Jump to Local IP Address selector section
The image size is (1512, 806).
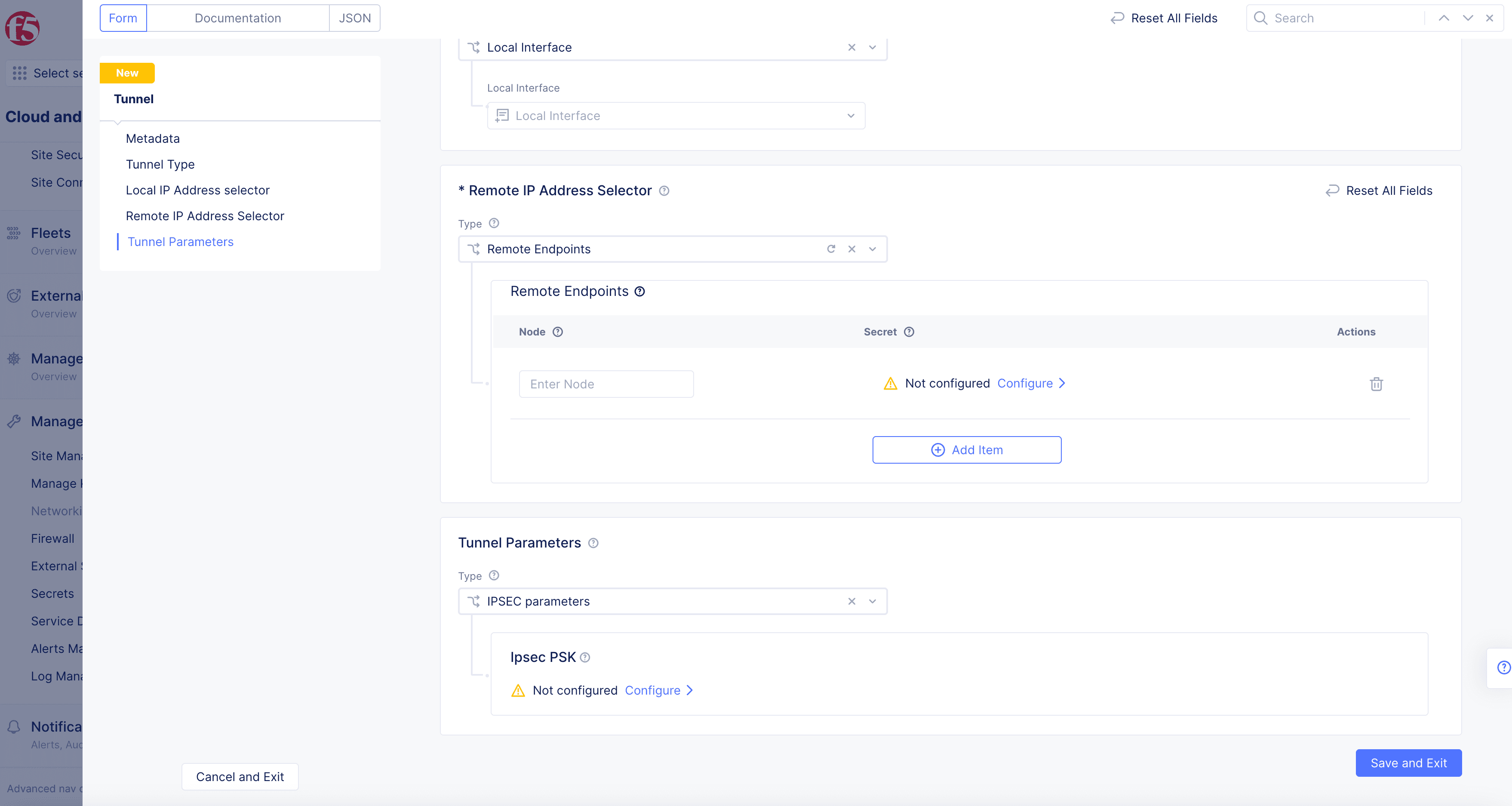click(x=198, y=190)
